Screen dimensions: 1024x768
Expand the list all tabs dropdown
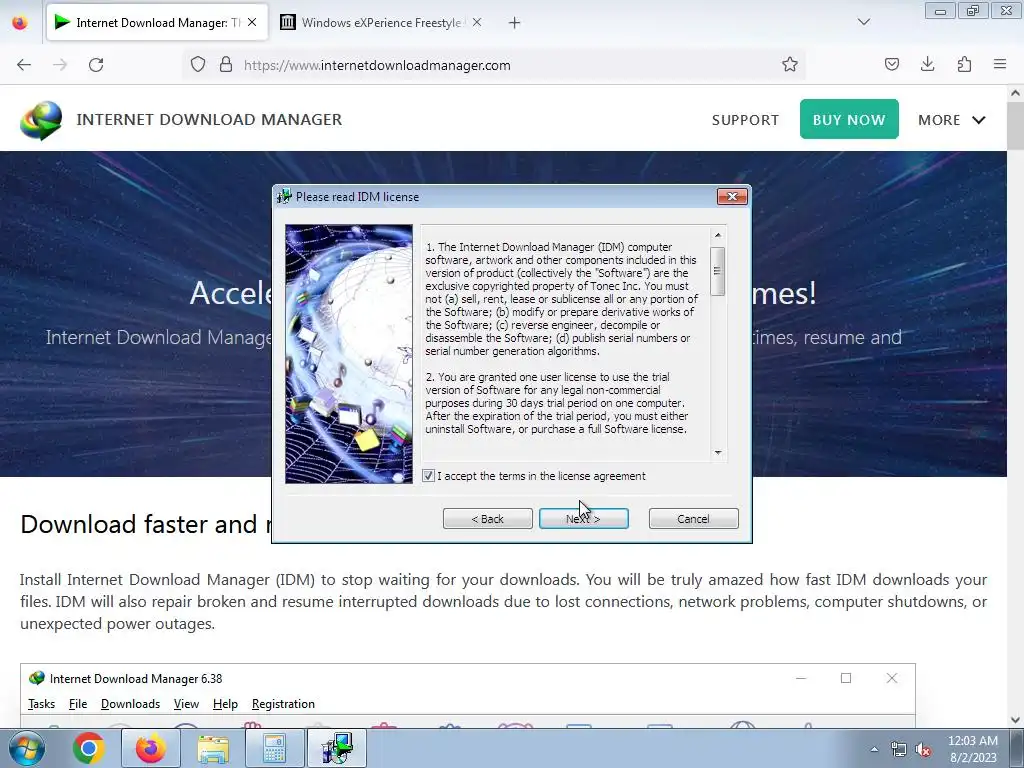click(863, 22)
